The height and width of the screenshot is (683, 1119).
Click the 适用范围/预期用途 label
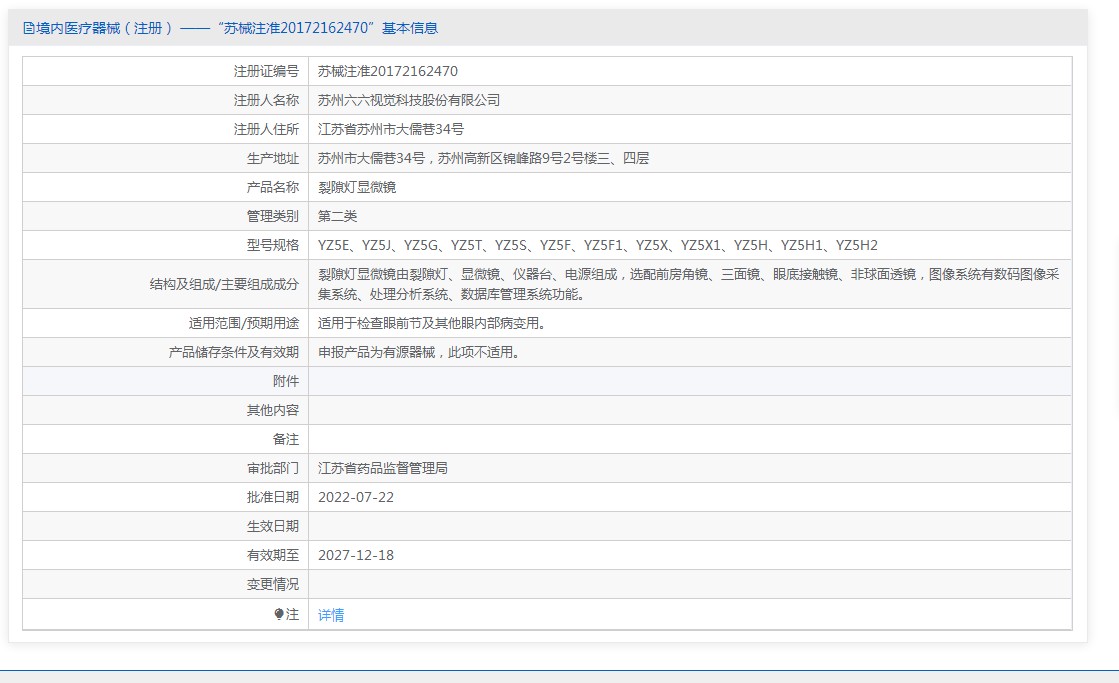243,323
